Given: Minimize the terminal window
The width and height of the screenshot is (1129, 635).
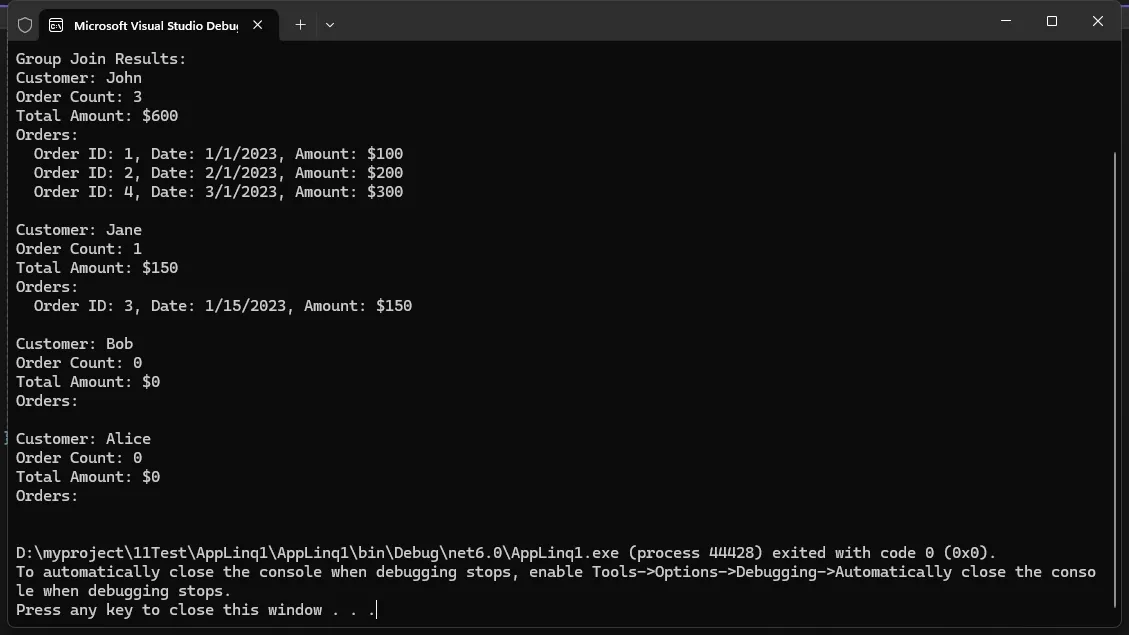Looking at the screenshot, I should click(x=1006, y=21).
